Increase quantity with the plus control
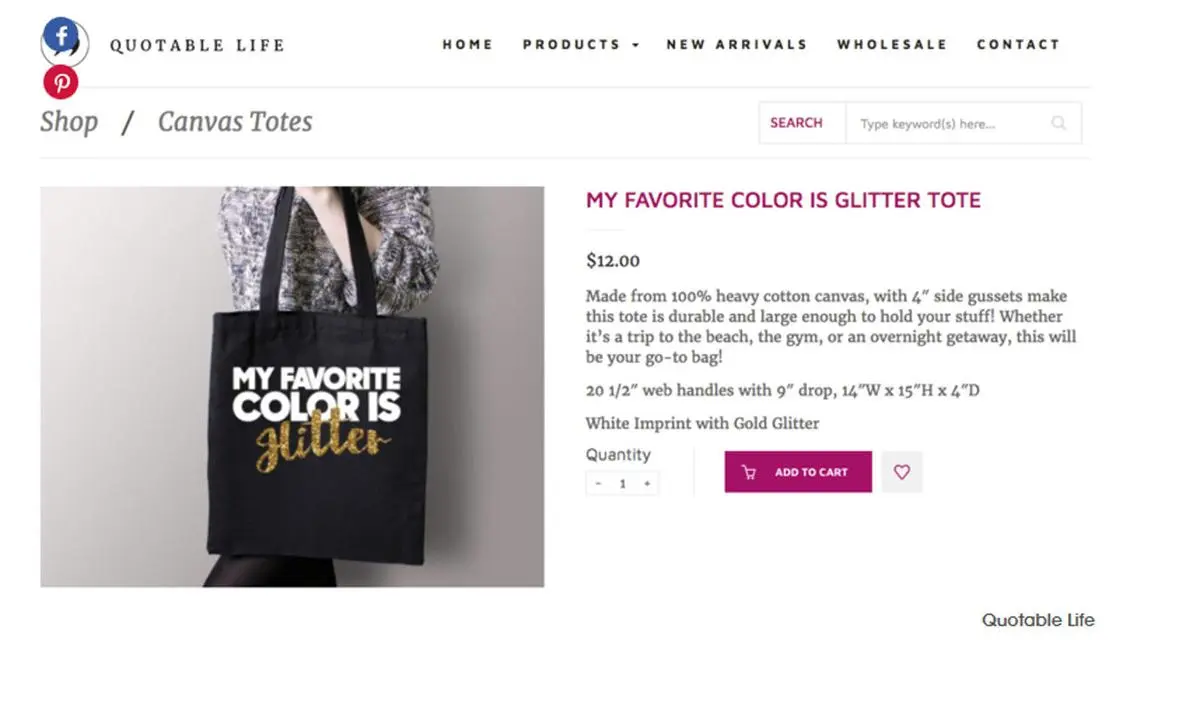Screen dimensions: 1200x720 pos(647,483)
